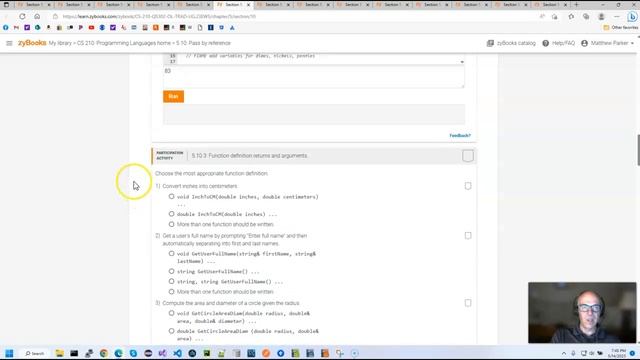Click the presenter webcam thumbnail
Viewport: 640px width, 360px height.
582,313
